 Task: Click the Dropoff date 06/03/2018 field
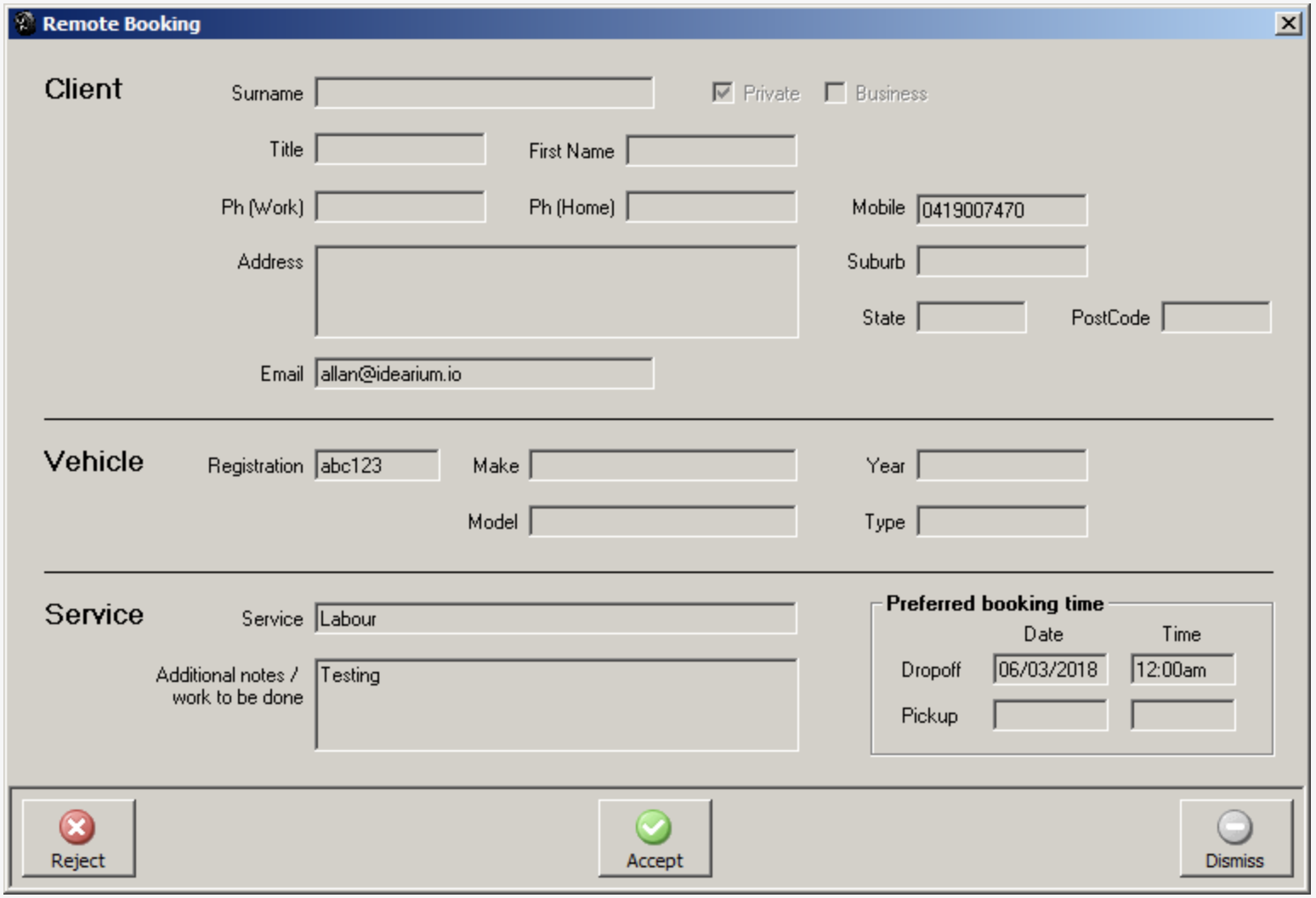(1050, 669)
